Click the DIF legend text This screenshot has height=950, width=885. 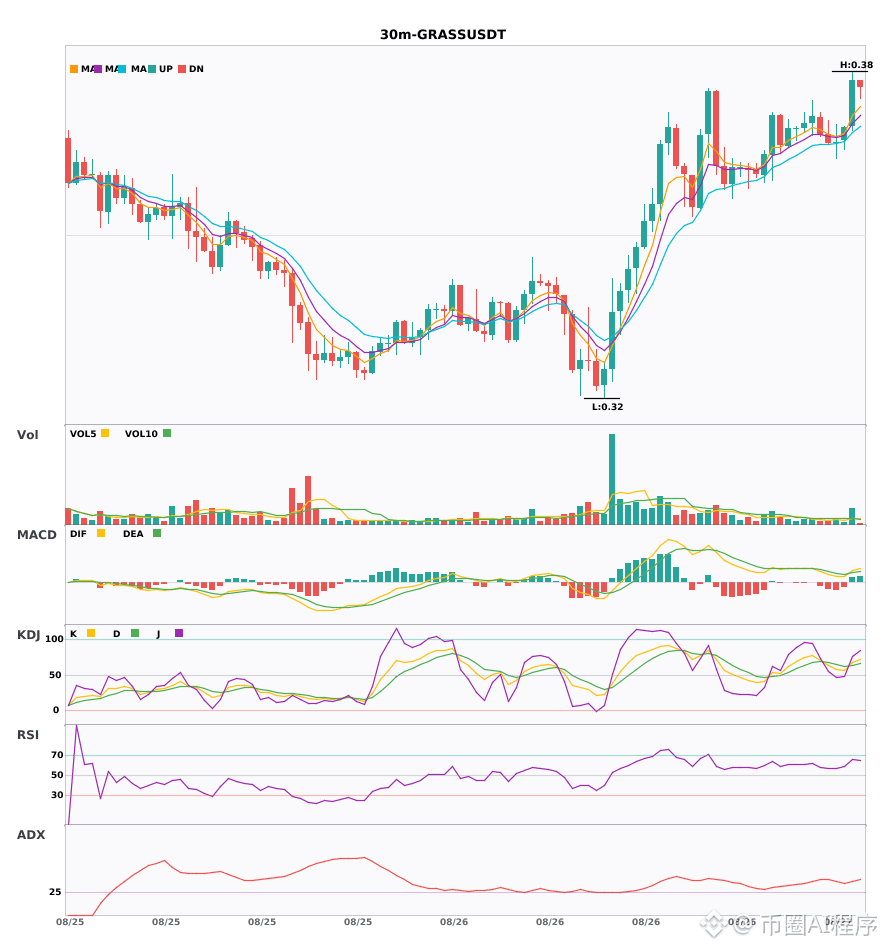click(x=78, y=534)
